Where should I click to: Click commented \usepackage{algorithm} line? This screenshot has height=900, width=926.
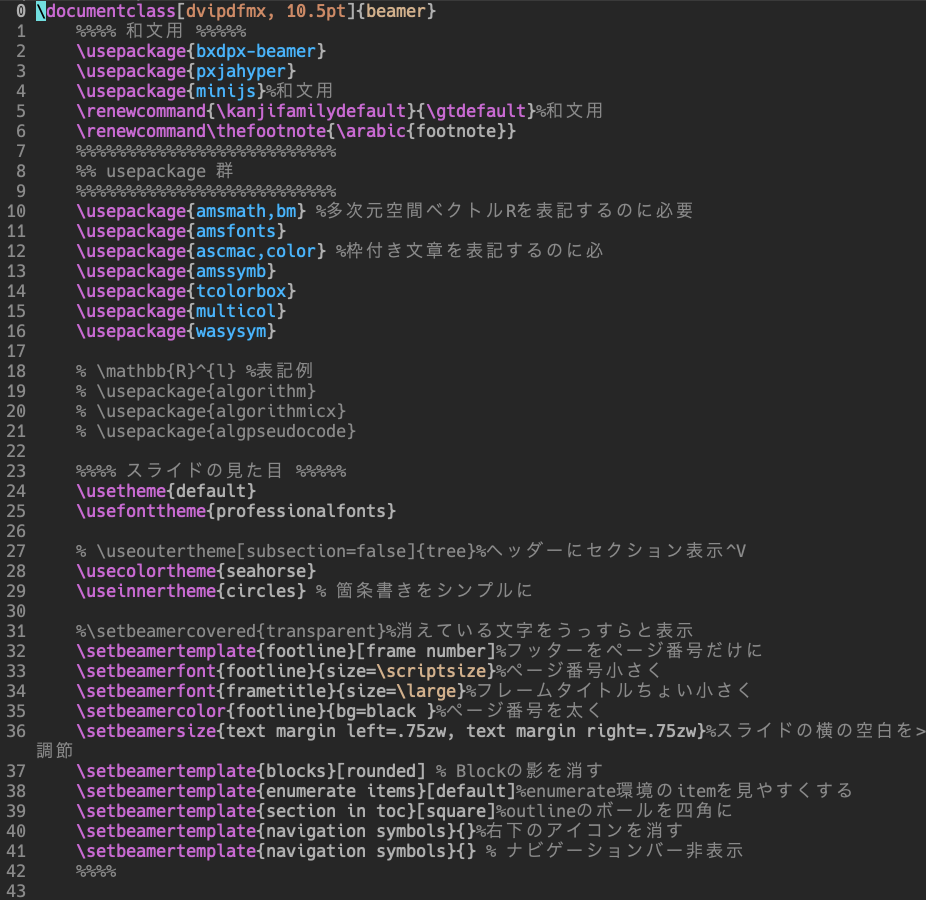(x=196, y=391)
